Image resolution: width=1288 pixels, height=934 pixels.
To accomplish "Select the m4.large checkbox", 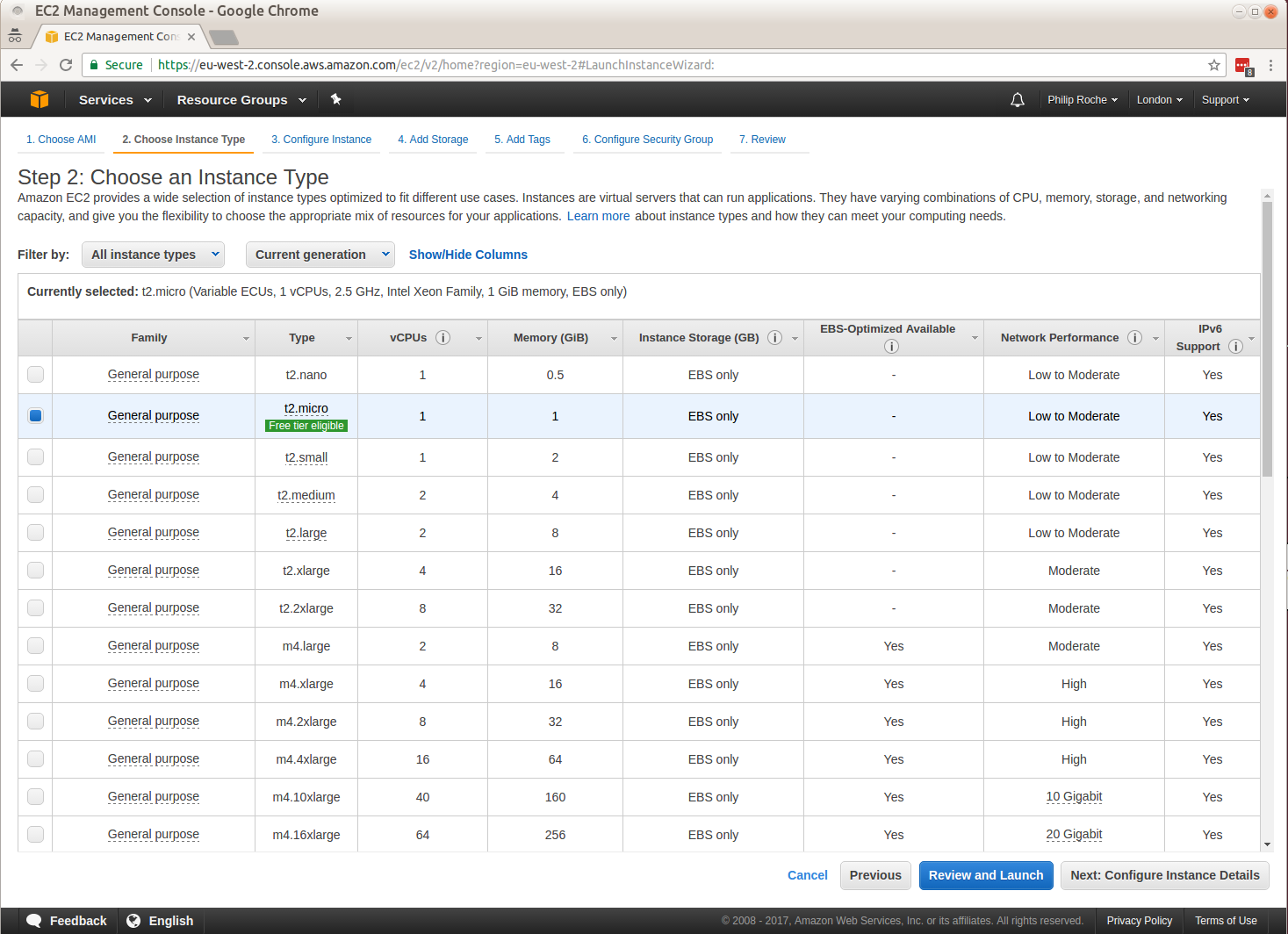I will click(35, 646).
